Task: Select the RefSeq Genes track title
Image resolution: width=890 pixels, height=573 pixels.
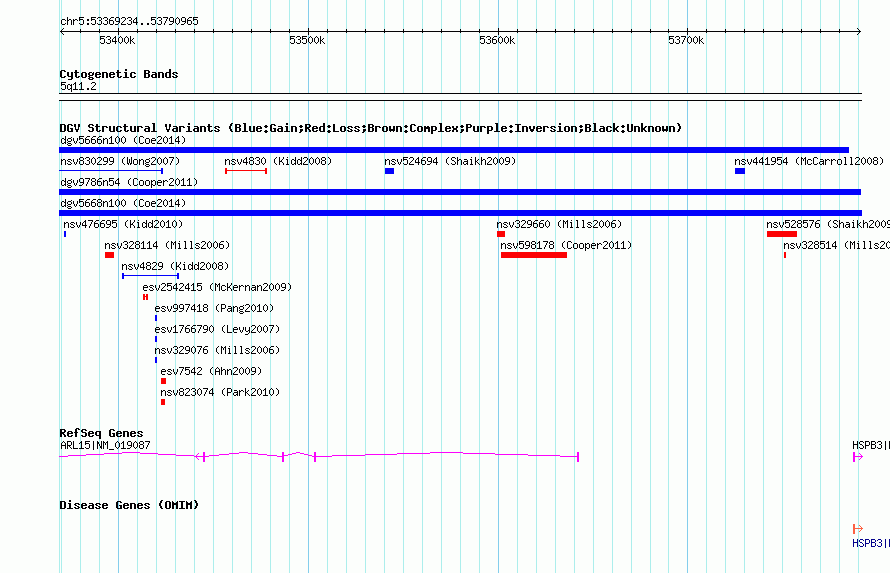Action: (x=101, y=433)
